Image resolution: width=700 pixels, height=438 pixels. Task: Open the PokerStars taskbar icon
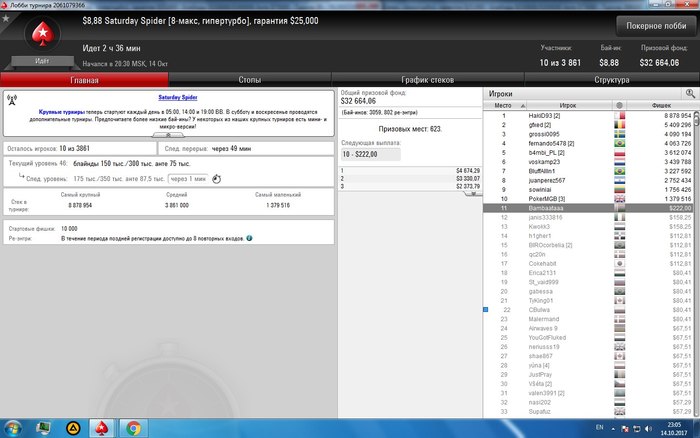pos(102,428)
